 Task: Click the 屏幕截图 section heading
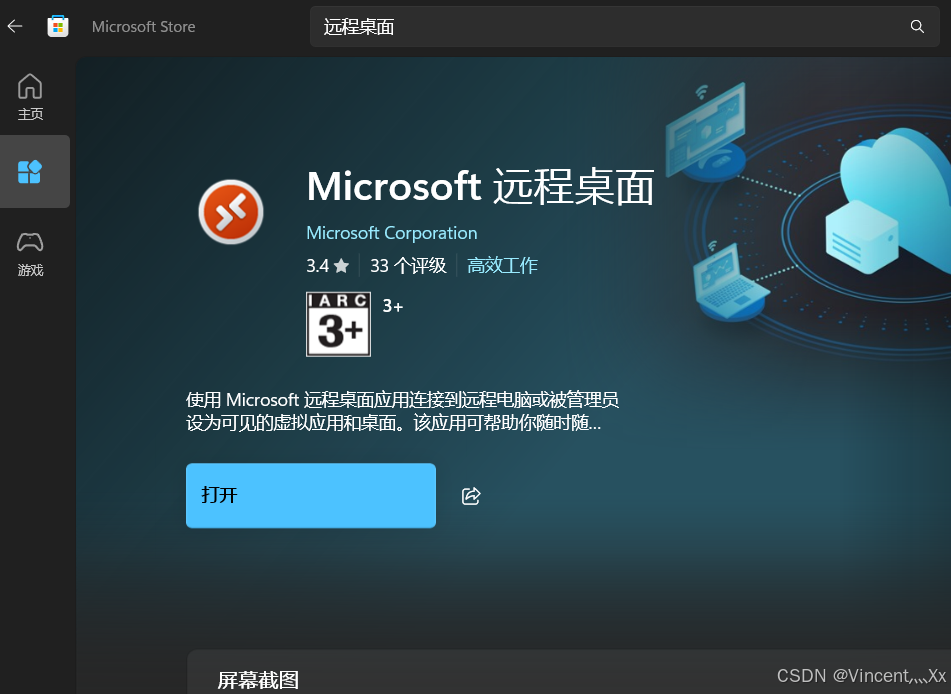coord(258,680)
